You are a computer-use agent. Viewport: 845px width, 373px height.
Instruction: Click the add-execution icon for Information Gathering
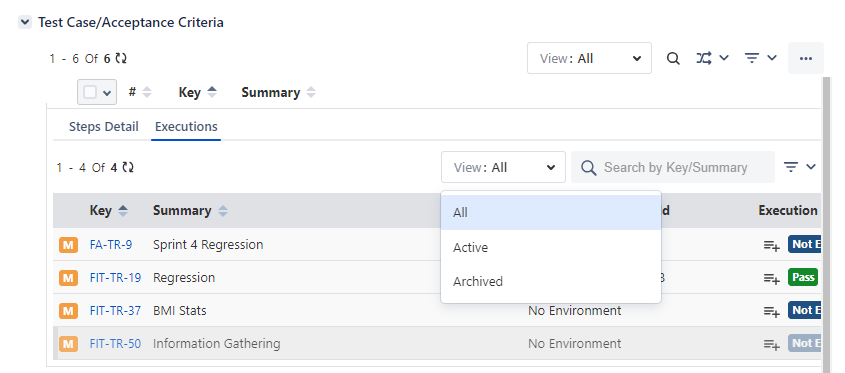(771, 344)
